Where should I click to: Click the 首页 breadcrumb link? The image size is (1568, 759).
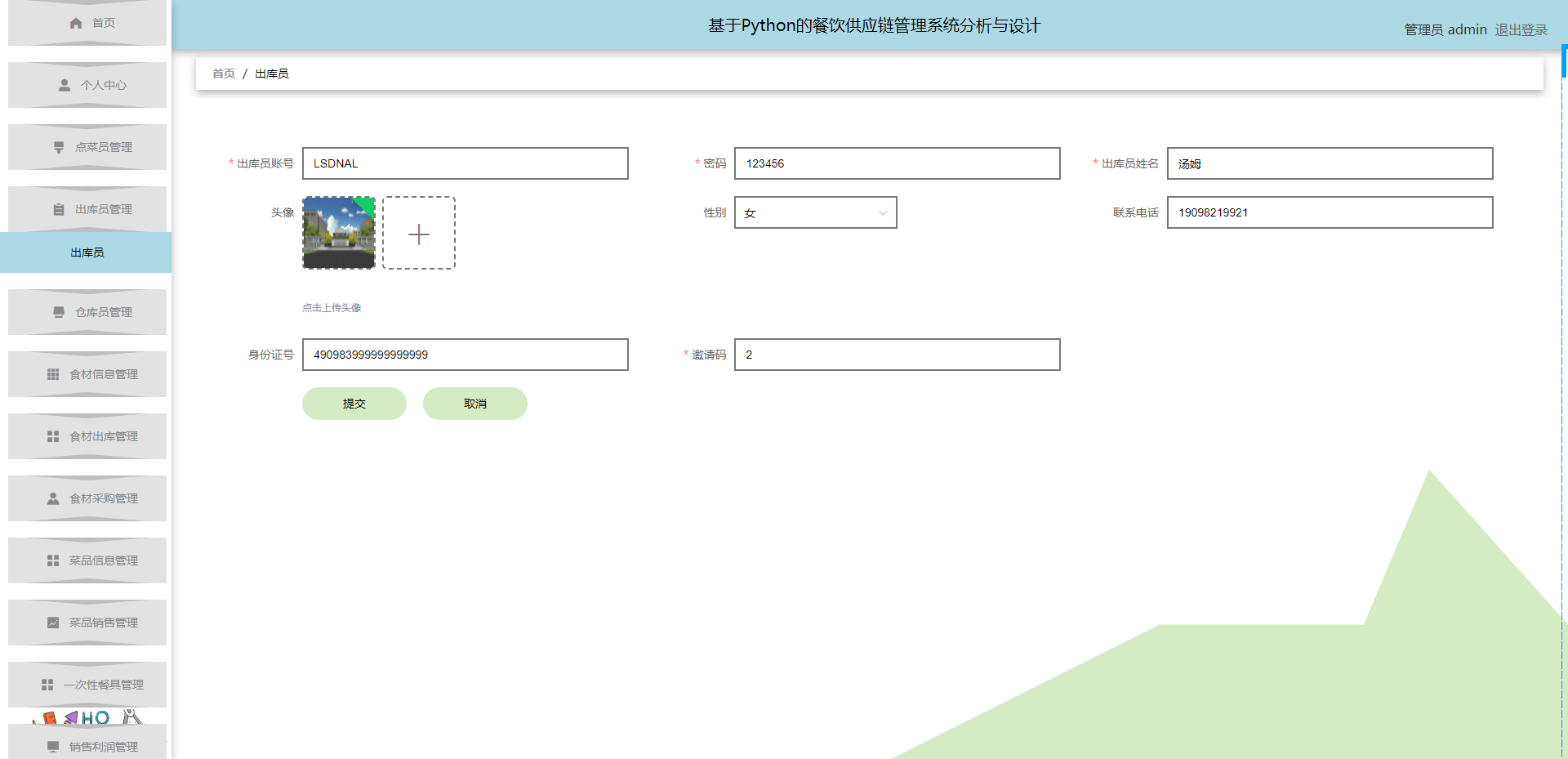(224, 74)
